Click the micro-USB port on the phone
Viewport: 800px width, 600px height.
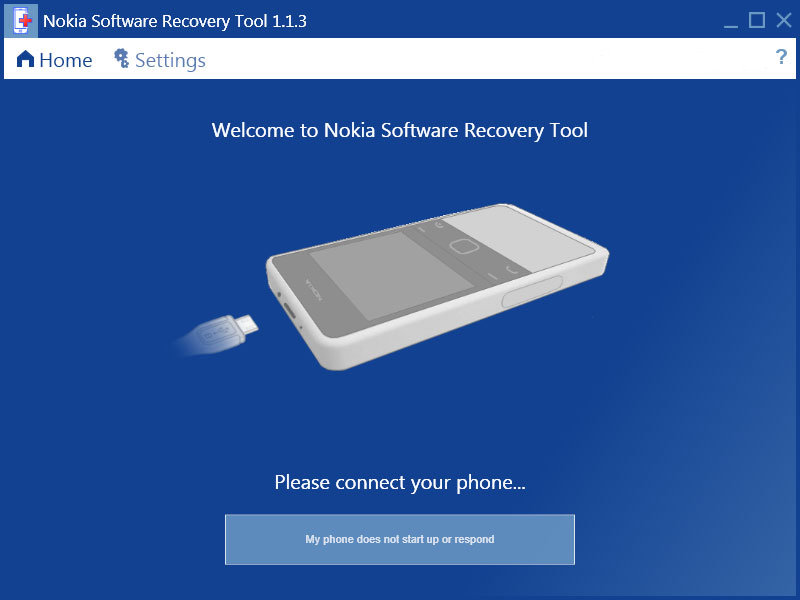click(289, 310)
